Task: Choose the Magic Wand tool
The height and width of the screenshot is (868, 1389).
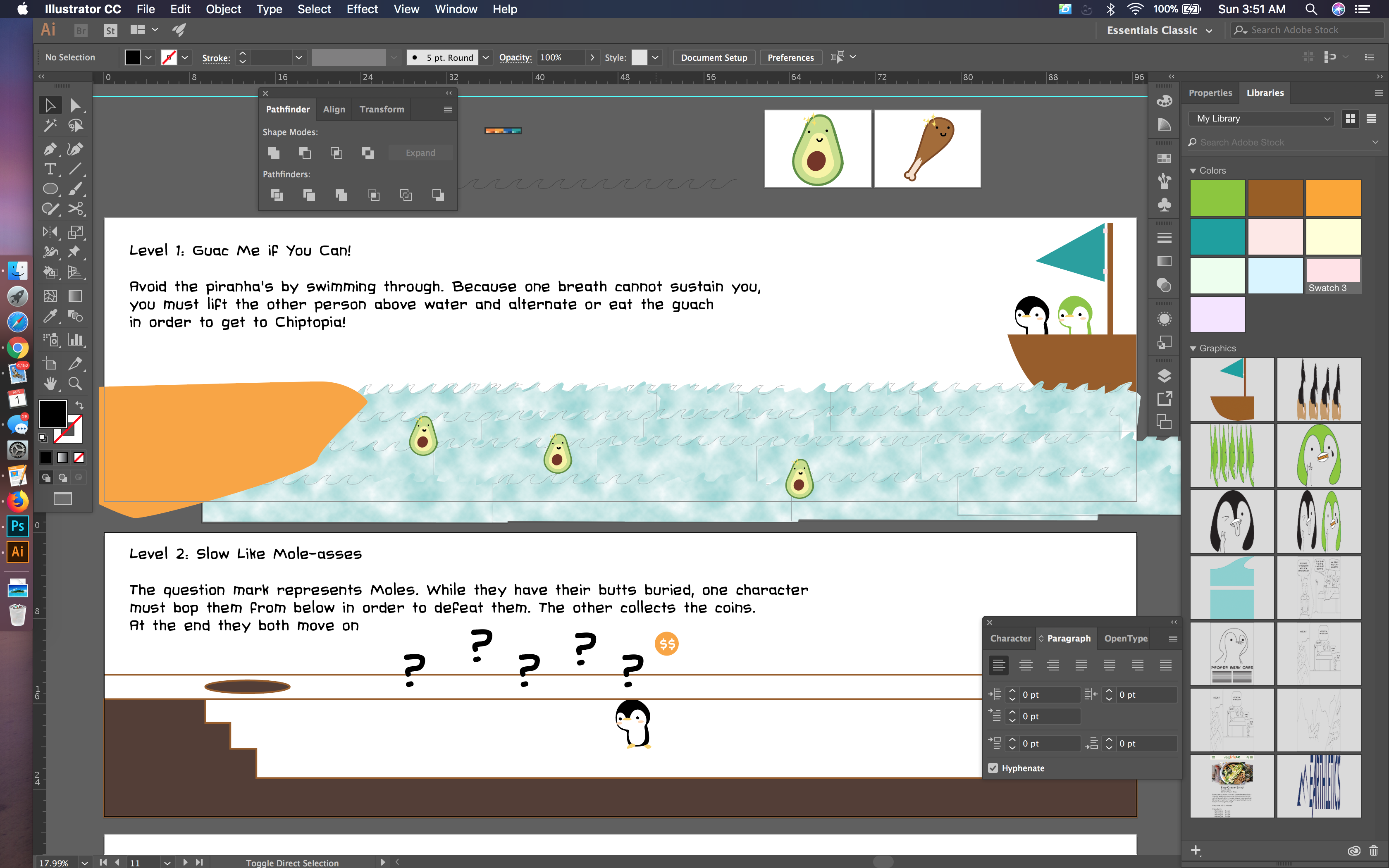Action: click(x=50, y=125)
